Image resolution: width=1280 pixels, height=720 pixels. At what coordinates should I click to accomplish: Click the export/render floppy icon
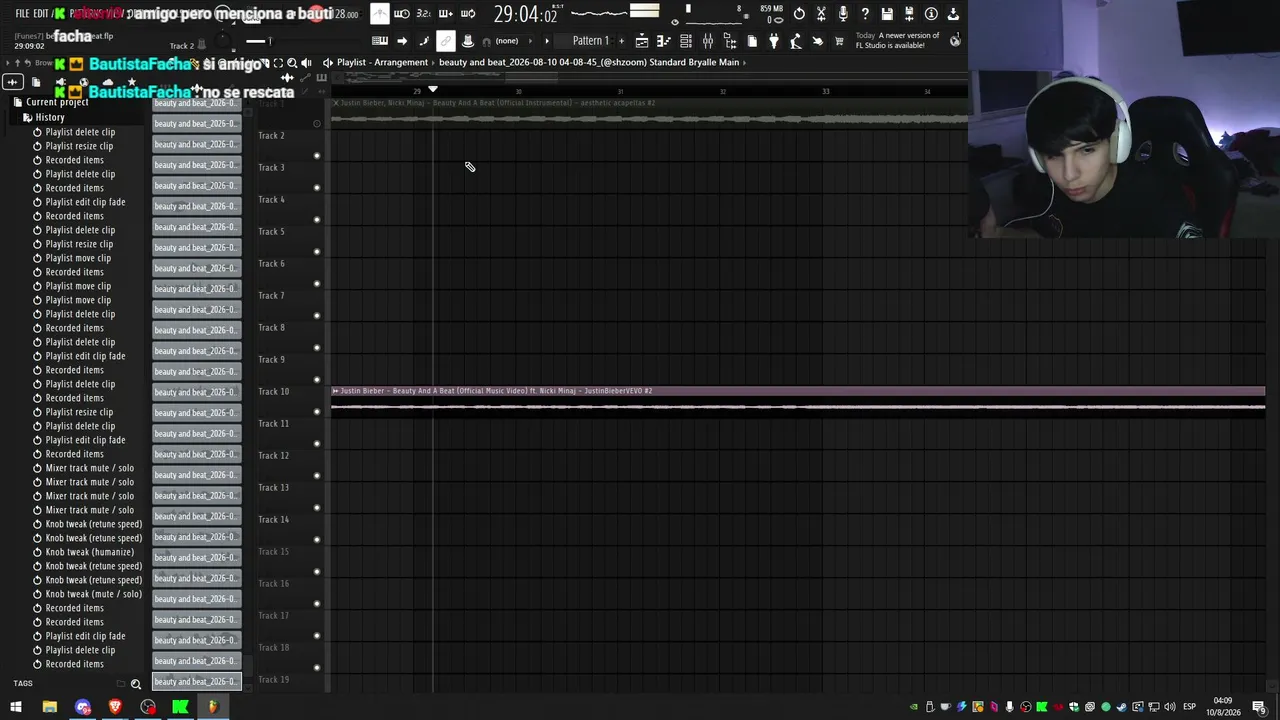coord(909,14)
